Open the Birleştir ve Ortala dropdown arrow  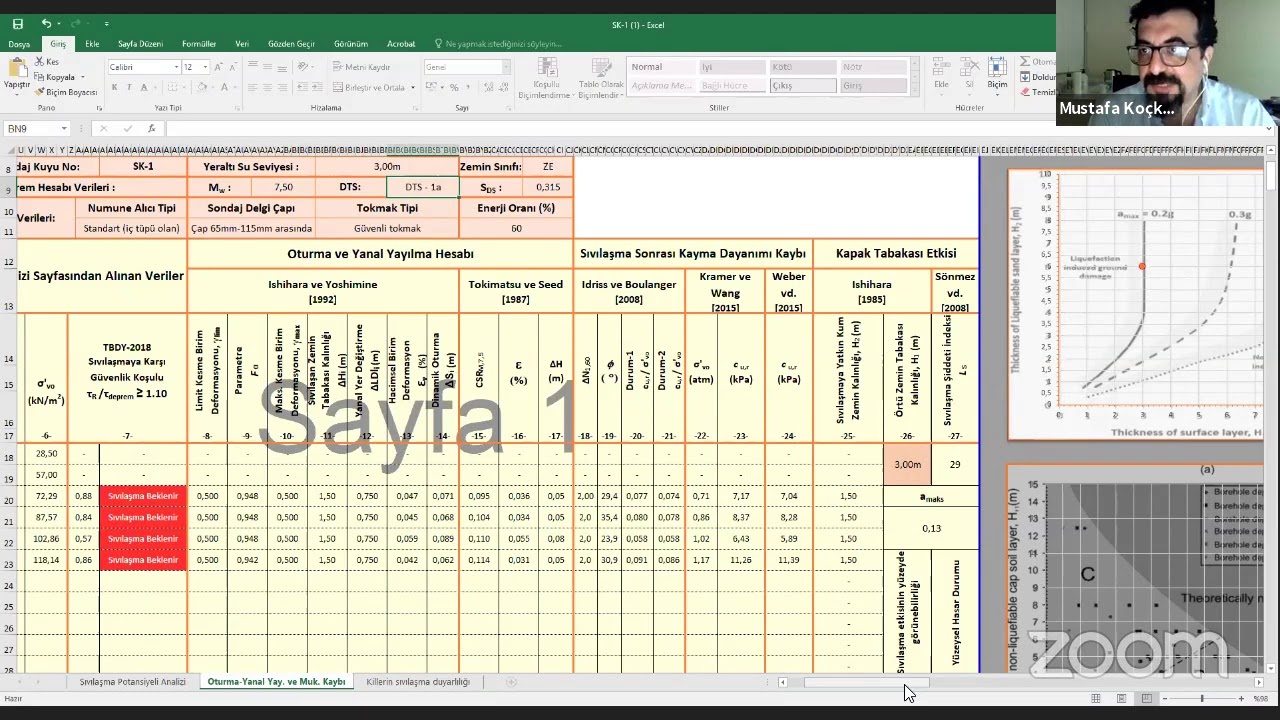[413, 87]
